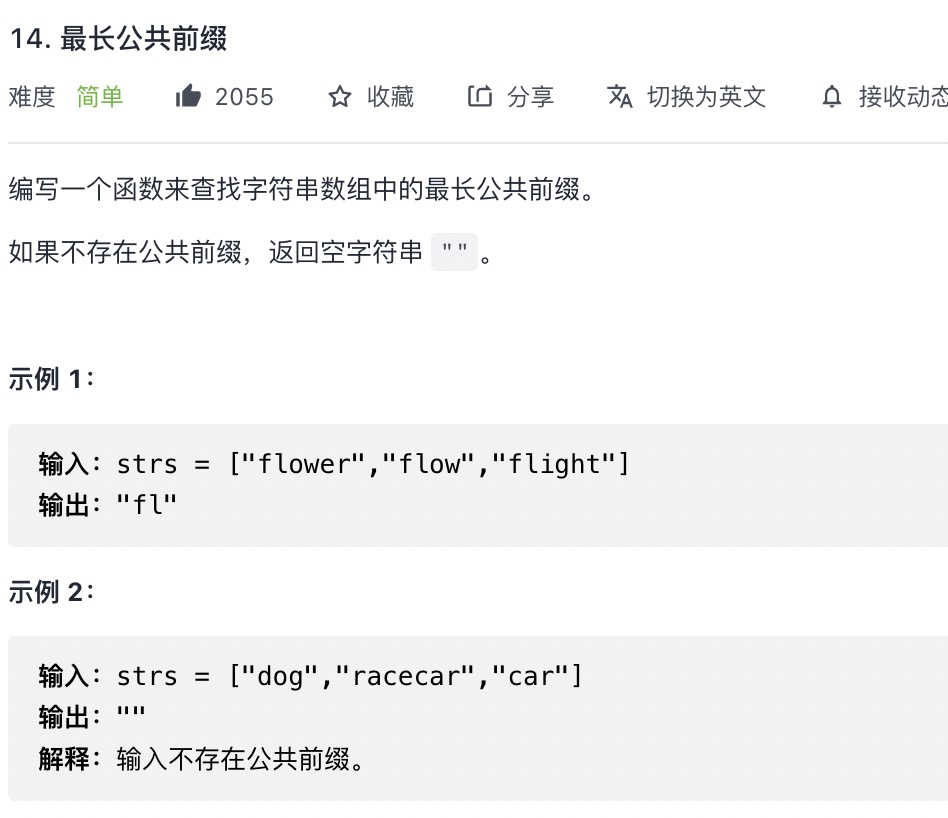The height and width of the screenshot is (818, 948).
Task: Click the 简单 difficulty tag
Action: (x=100, y=97)
